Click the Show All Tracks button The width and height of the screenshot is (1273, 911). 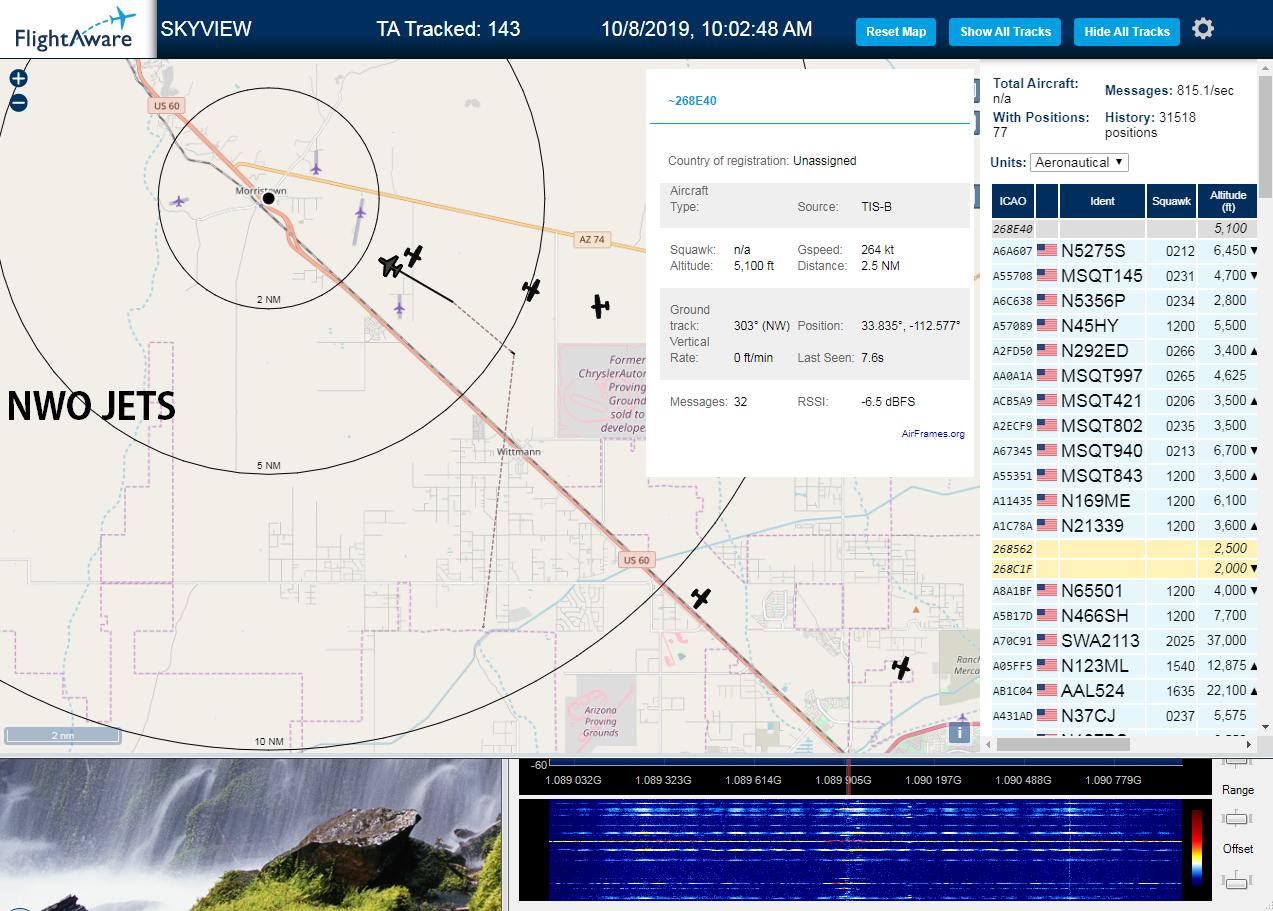(x=1005, y=31)
